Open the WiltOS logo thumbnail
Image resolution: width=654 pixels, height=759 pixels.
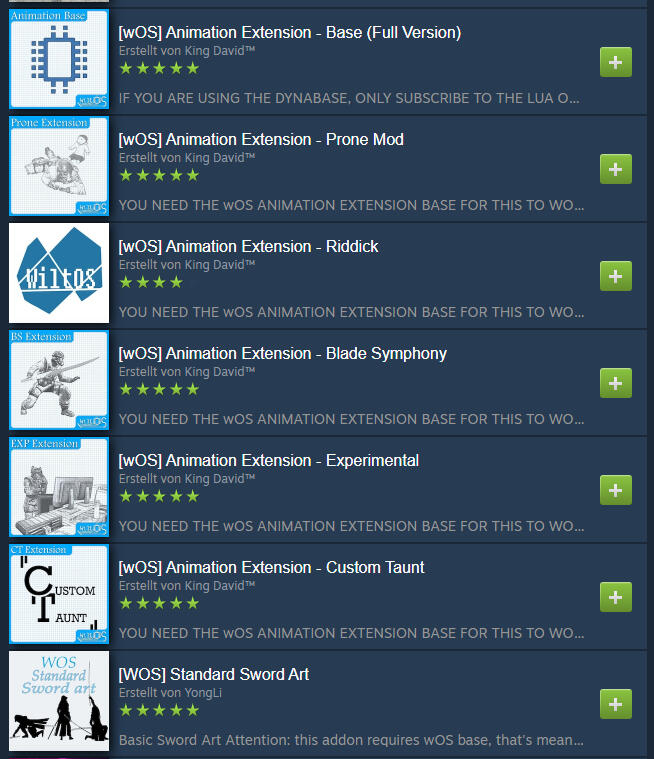tap(59, 273)
